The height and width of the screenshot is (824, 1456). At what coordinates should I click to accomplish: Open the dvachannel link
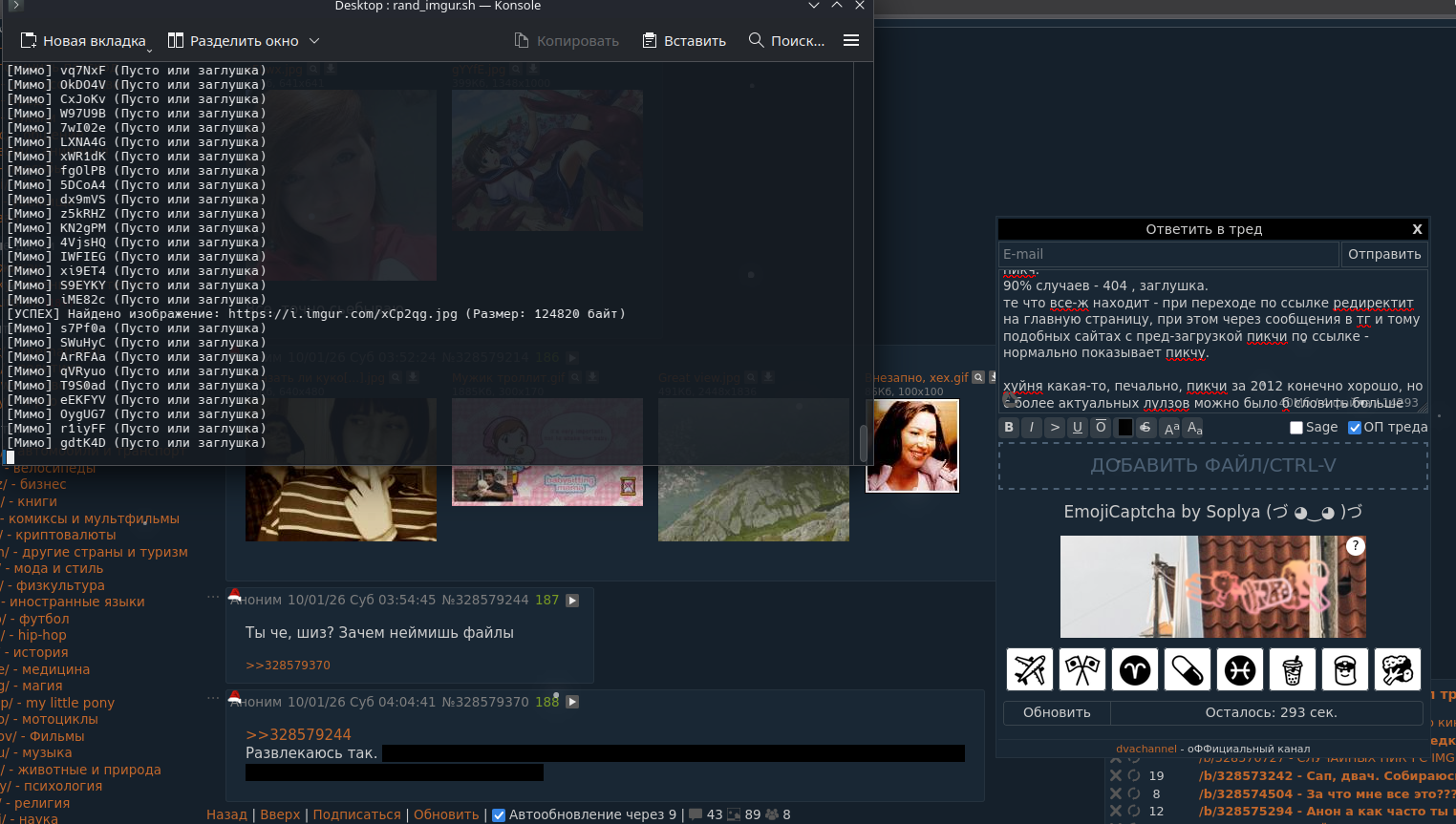(1146, 749)
